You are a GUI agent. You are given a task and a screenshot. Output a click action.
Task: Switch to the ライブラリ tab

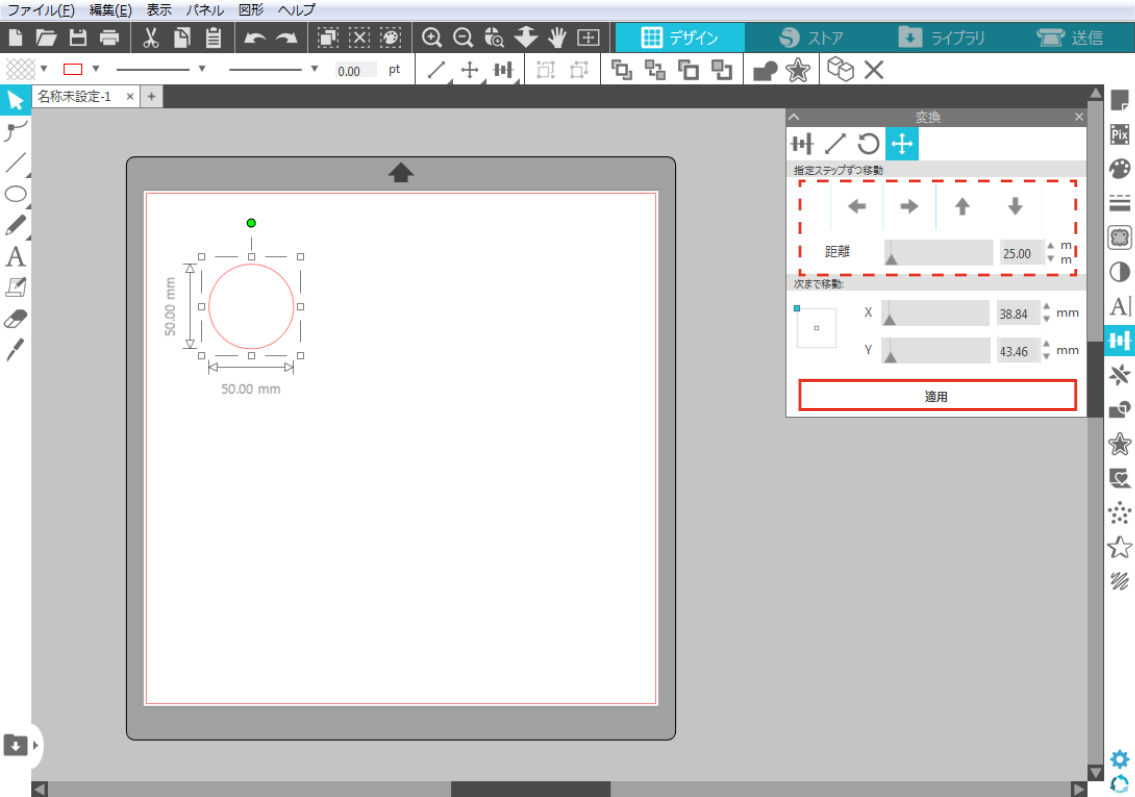pyautogui.click(x=942, y=38)
